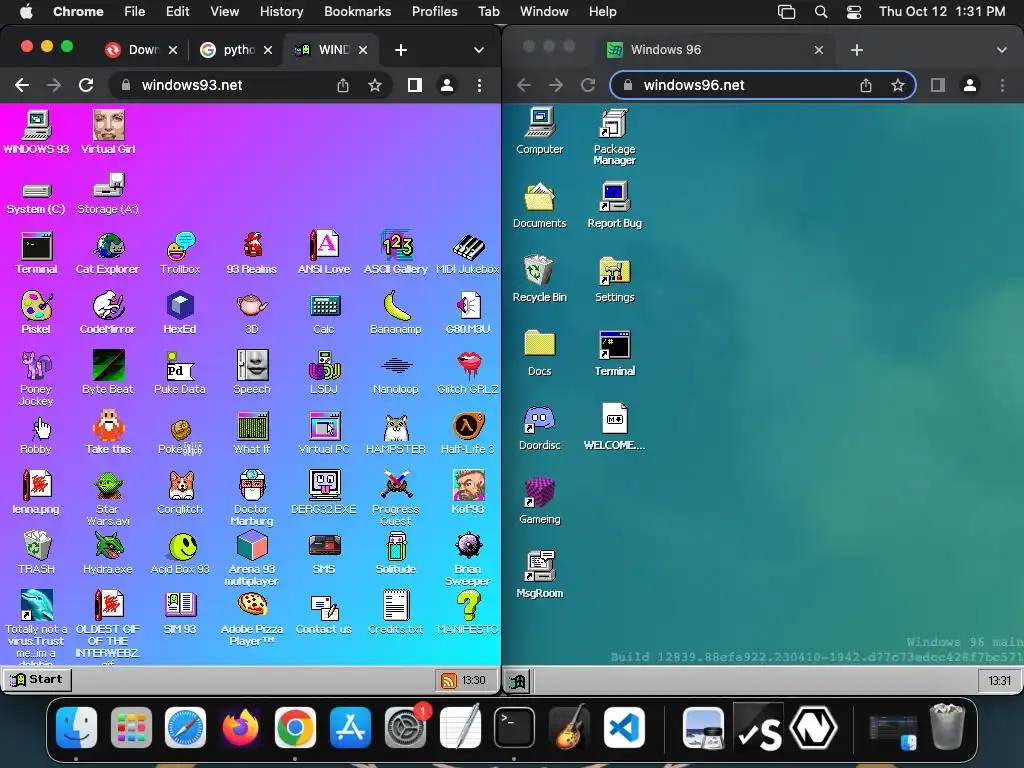Image resolution: width=1024 pixels, height=768 pixels.
Task: Open Adobe Pizza Player icon
Action: (x=252, y=620)
